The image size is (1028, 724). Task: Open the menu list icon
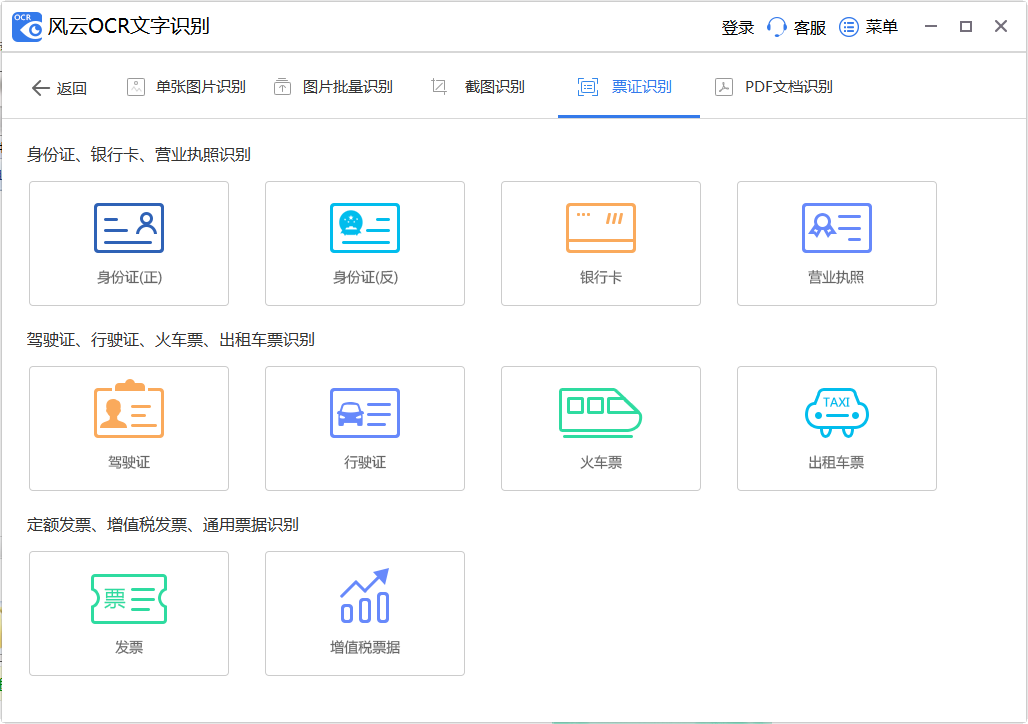click(x=848, y=27)
